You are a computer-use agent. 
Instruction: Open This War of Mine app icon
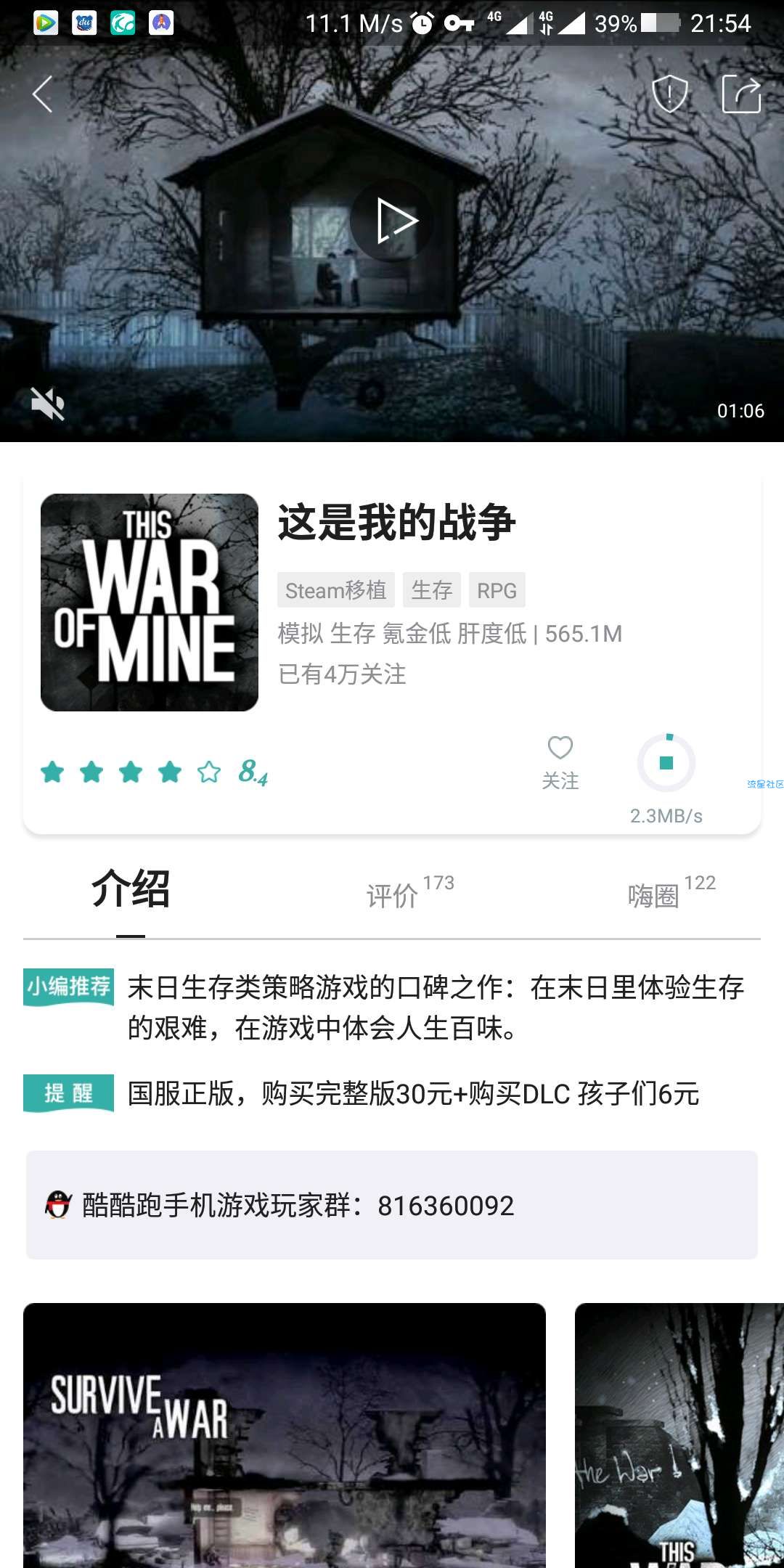[150, 603]
